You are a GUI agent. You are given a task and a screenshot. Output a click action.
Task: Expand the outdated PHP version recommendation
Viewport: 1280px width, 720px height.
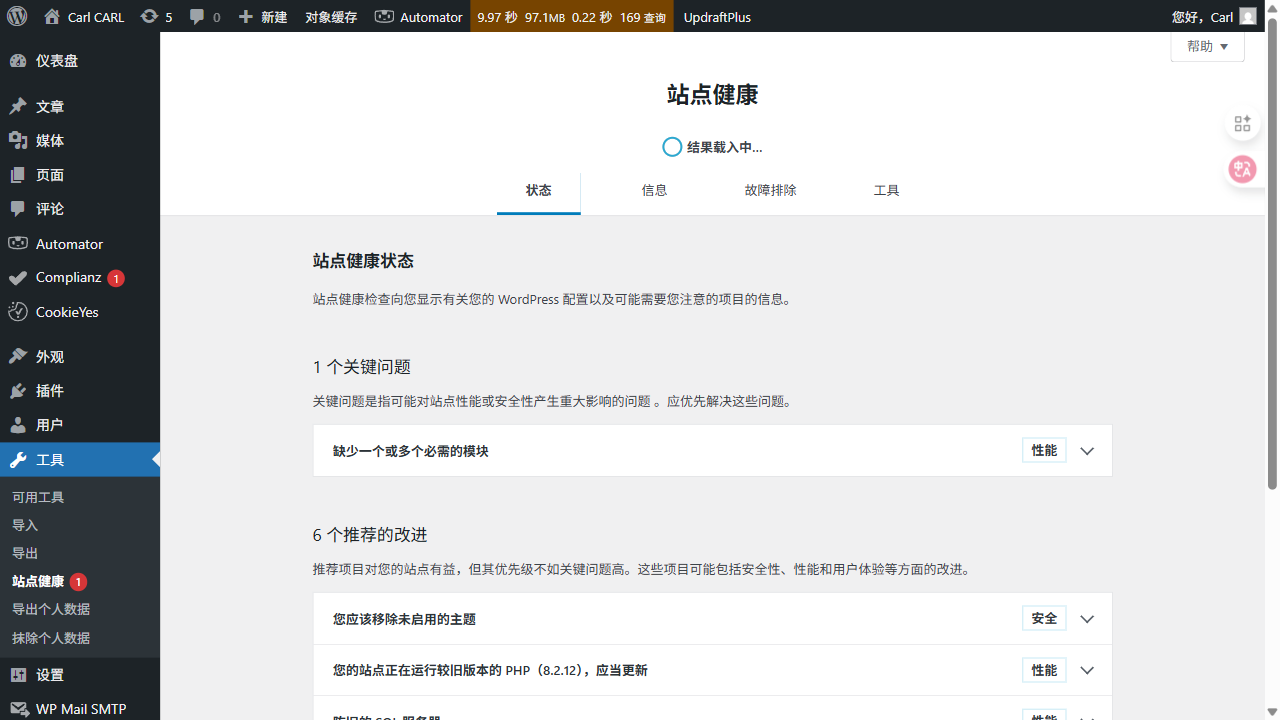tap(1086, 670)
